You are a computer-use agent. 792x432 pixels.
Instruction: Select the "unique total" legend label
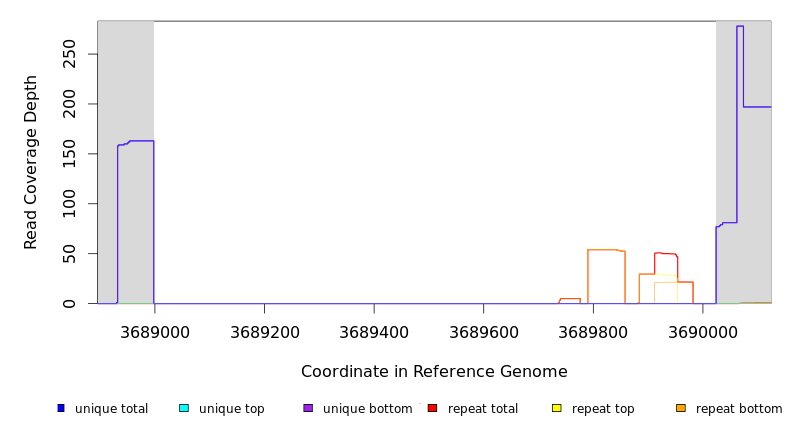(x=111, y=409)
